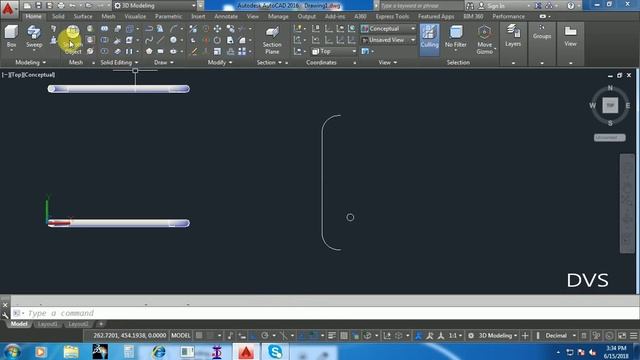Open the Annotate ribbon tab
Viewport: 640px width, 360px height.
point(226,16)
